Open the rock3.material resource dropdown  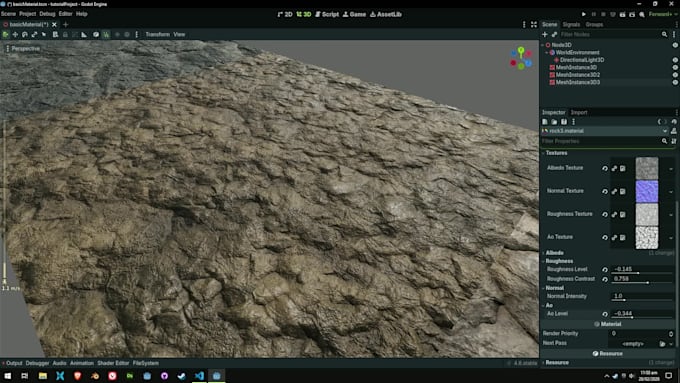coord(665,131)
